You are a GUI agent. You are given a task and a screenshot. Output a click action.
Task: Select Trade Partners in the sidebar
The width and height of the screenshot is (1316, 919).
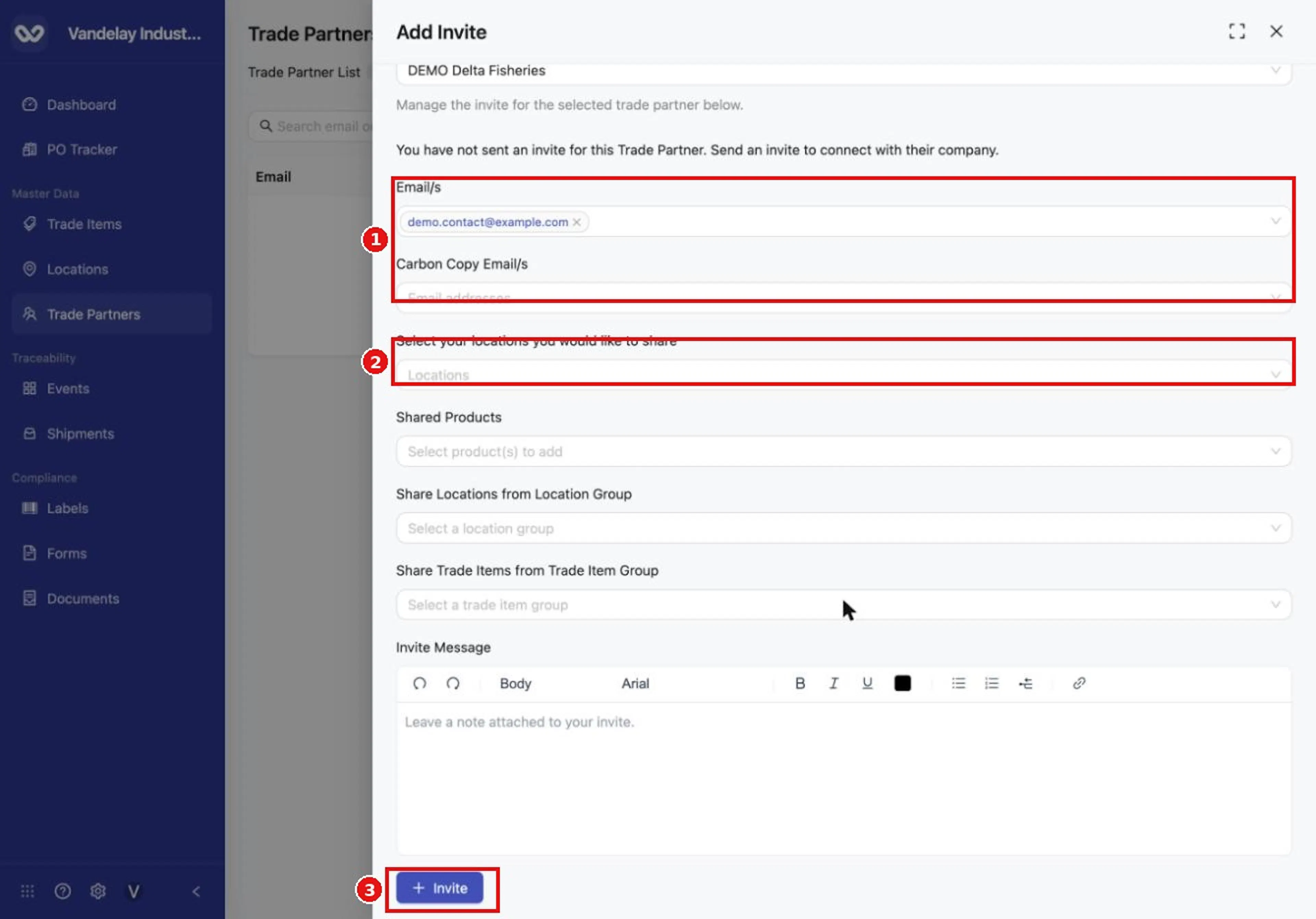click(112, 314)
